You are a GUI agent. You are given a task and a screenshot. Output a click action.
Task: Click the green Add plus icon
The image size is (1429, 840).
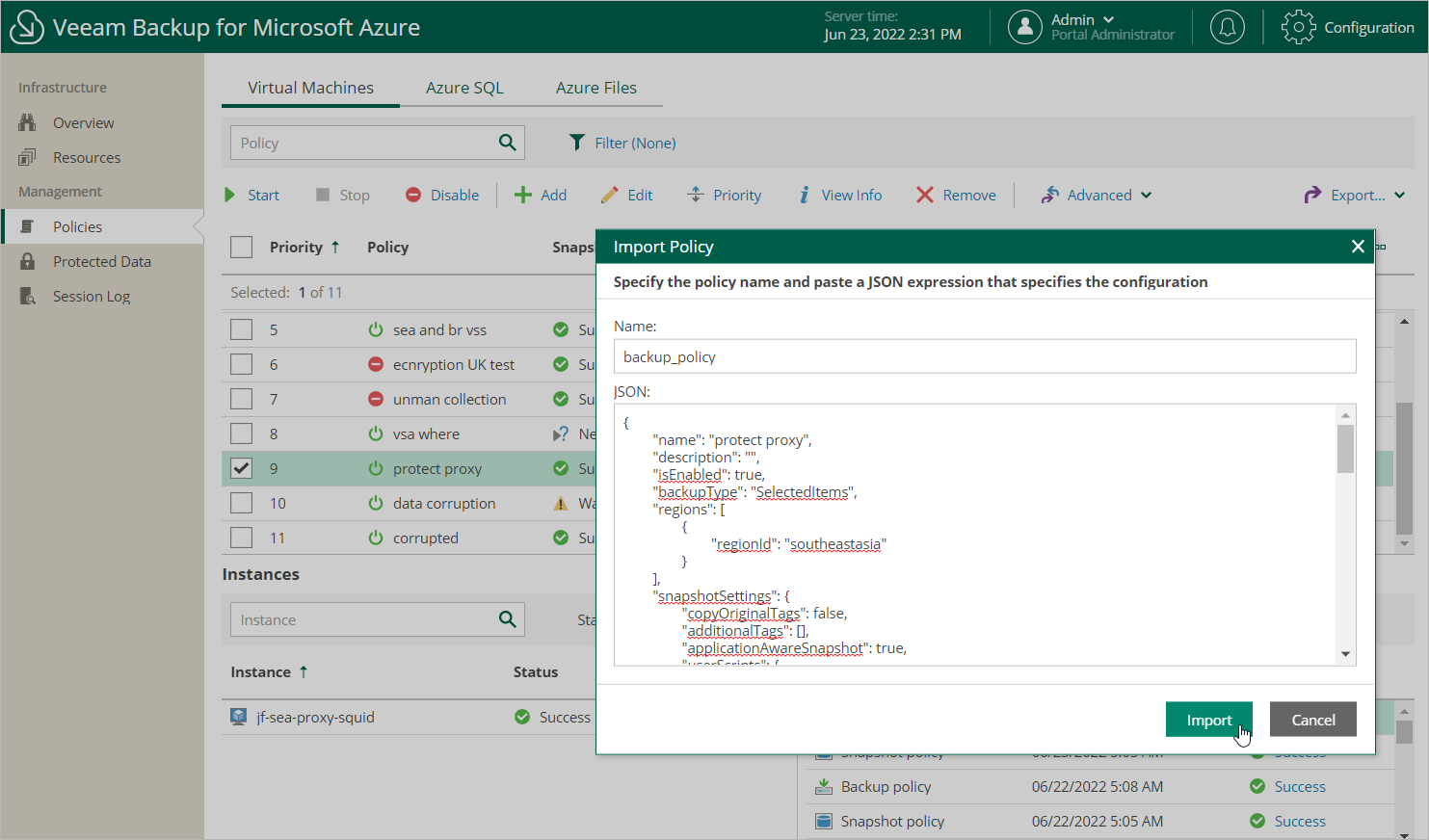click(523, 195)
